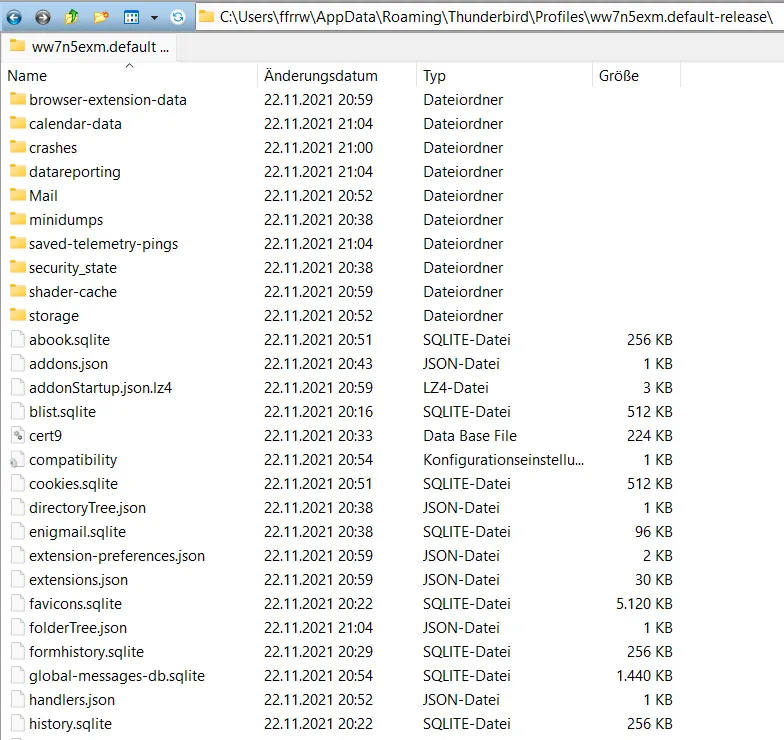Open view options dropdown arrow
The image size is (784, 740).
tap(154, 18)
